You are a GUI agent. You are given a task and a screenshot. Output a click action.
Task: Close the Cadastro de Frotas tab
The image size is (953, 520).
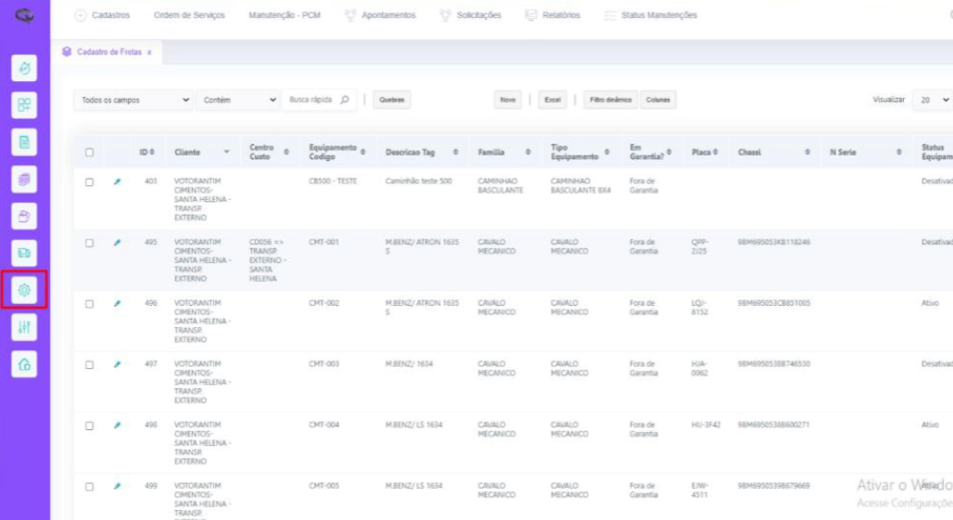[x=149, y=52]
